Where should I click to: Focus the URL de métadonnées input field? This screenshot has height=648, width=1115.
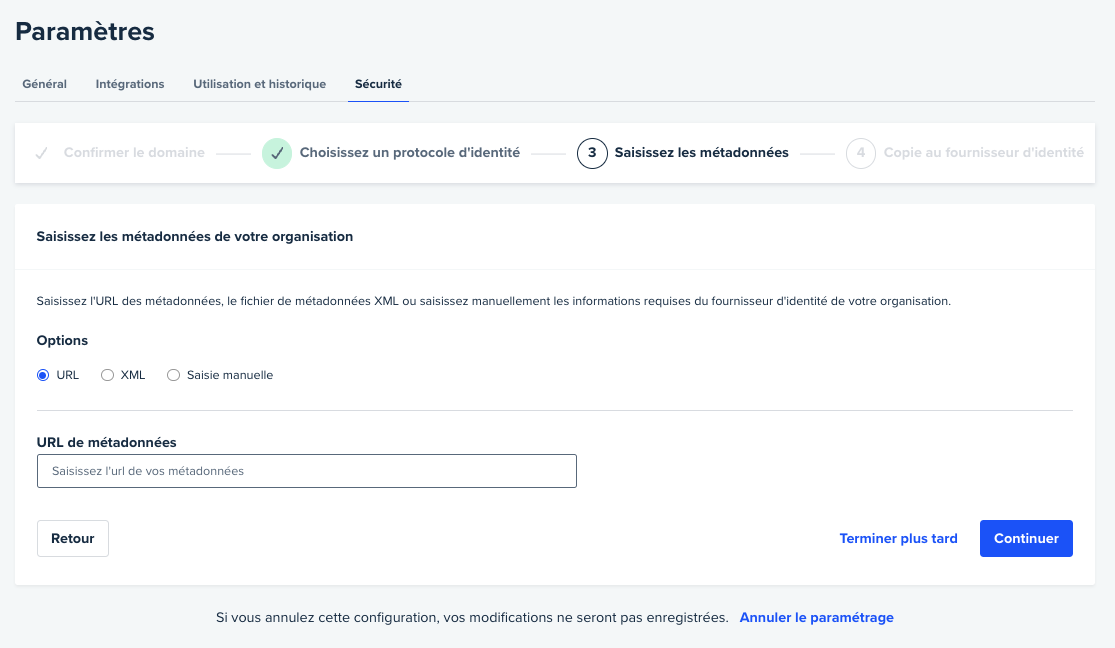(306, 471)
